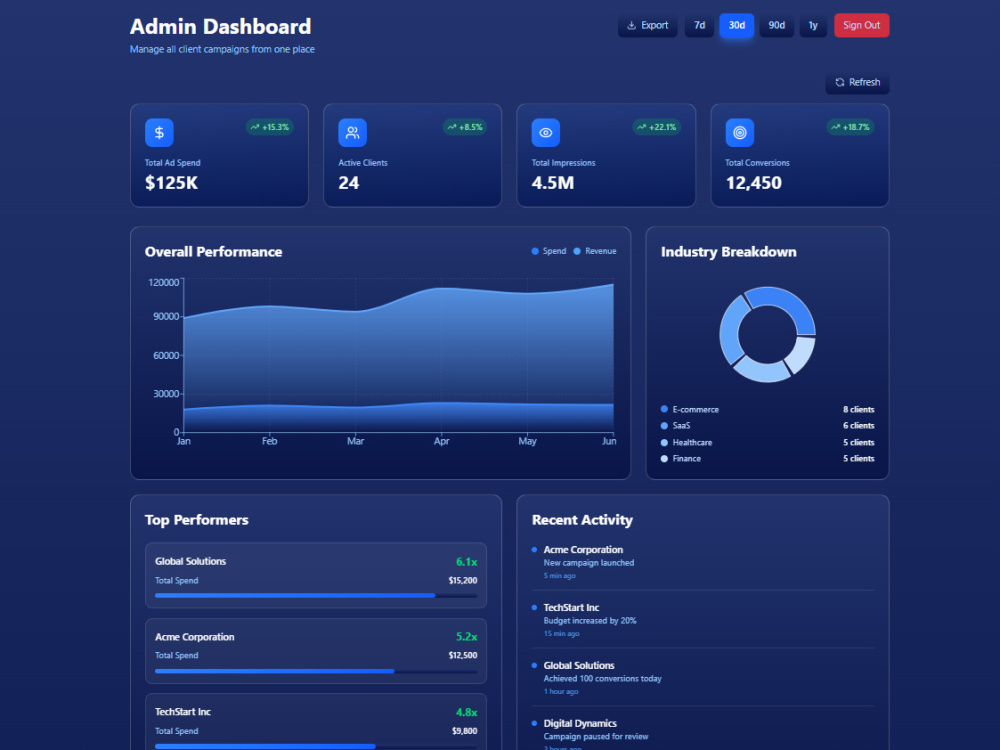The image size is (1000, 750).
Task: Refresh the dashboard
Action: coord(857,82)
